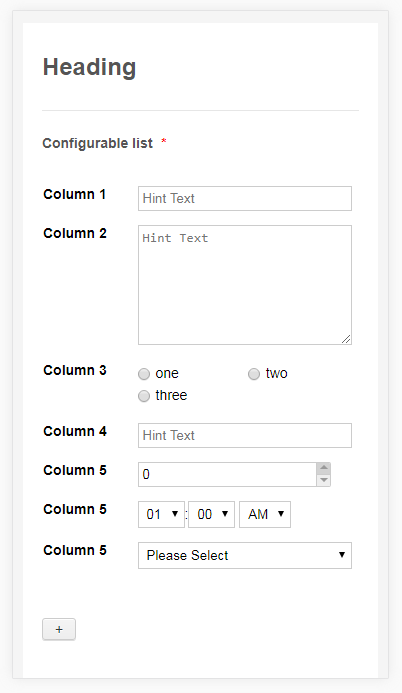402x693 pixels.
Task: Click the "Column 3" label
Action: [x=75, y=370]
